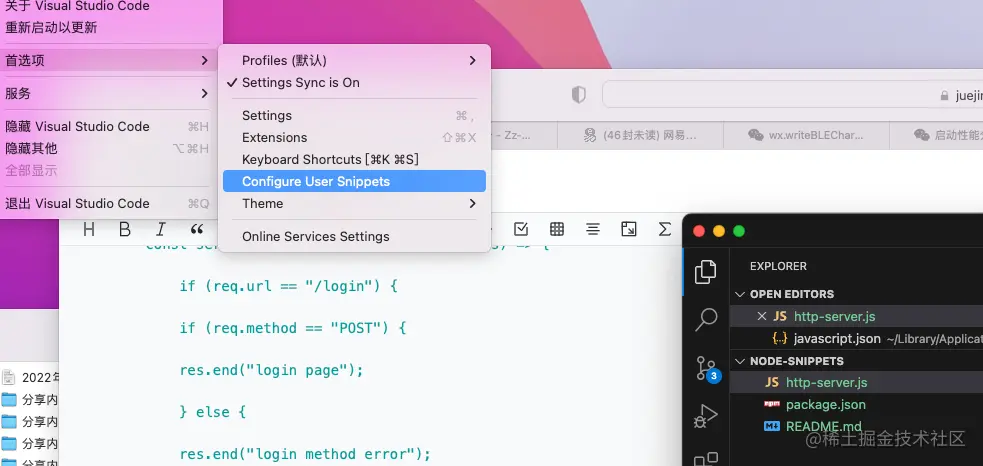Click the code line if (req.method == "POST")
The height and width of the screenshot is (466, 983).
(x=293, y=327)
